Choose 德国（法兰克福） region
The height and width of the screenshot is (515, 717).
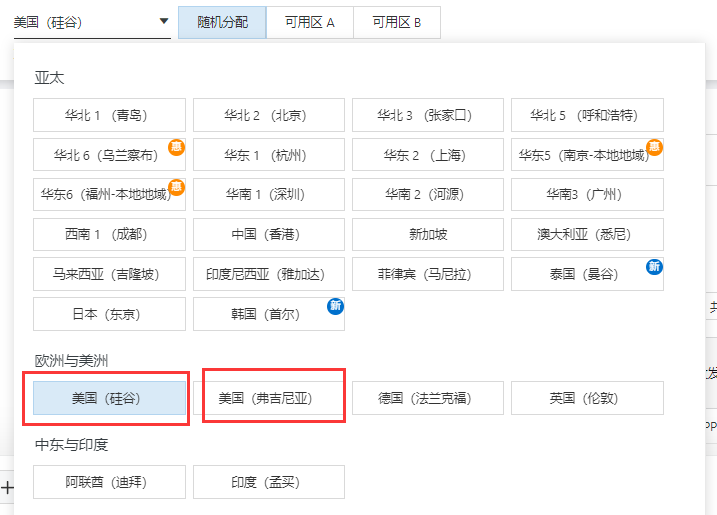click(x=427, y=398)
